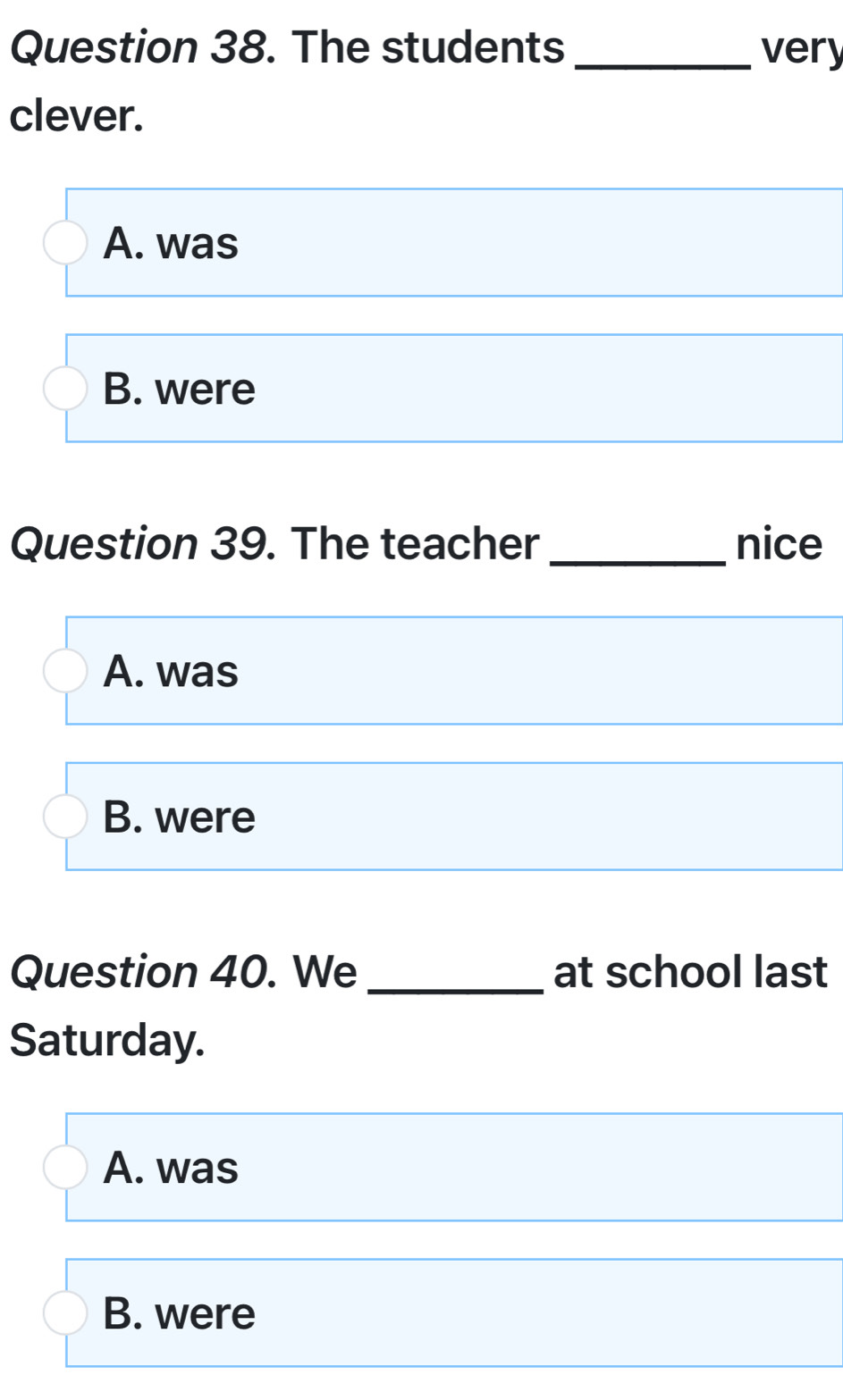Click the blank after 'The teacher'
Image resolution: width=843 pixels, height=1400 pixels.
coord(640,549)
